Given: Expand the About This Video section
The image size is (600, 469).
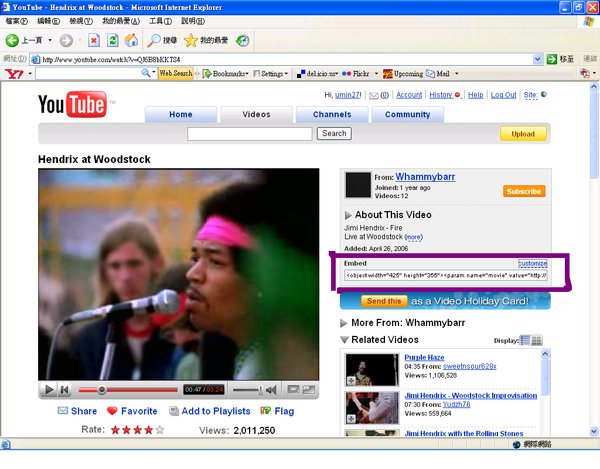Looking at the screenshot, I should (348, 215).
